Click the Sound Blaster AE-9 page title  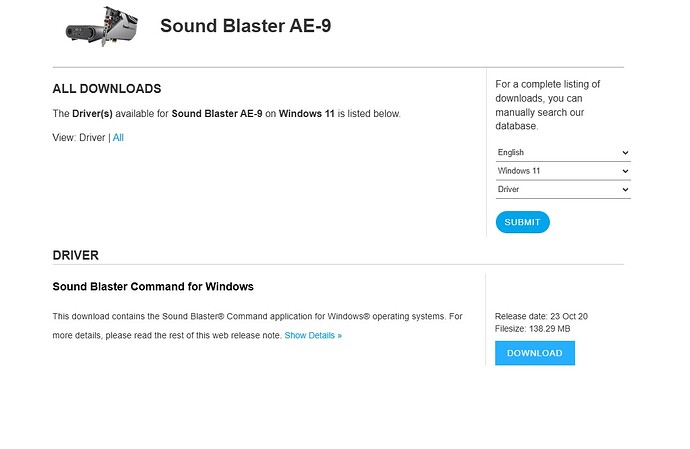[x=245, y=26]
